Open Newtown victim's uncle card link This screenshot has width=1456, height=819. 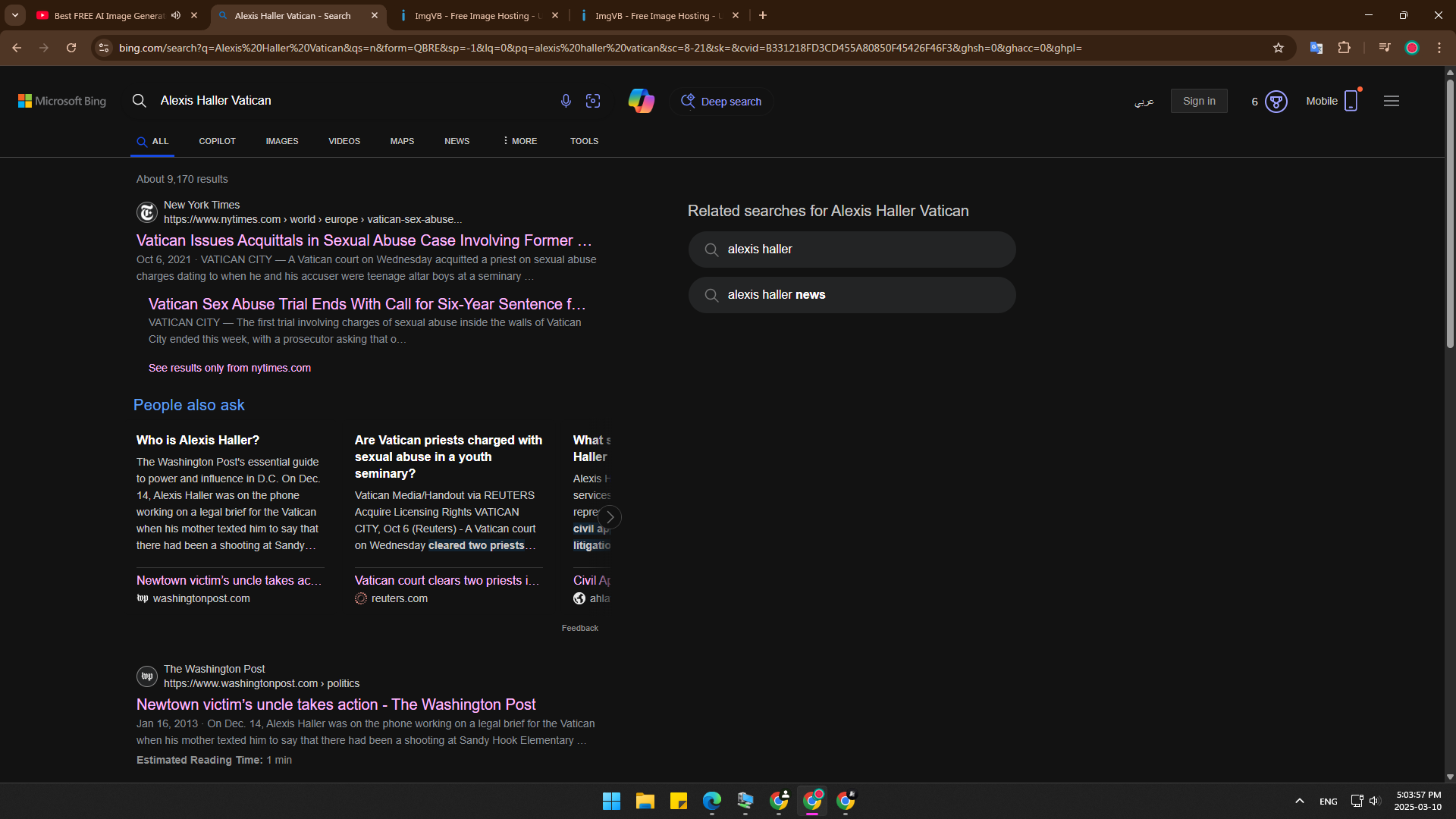pos(229,580)
